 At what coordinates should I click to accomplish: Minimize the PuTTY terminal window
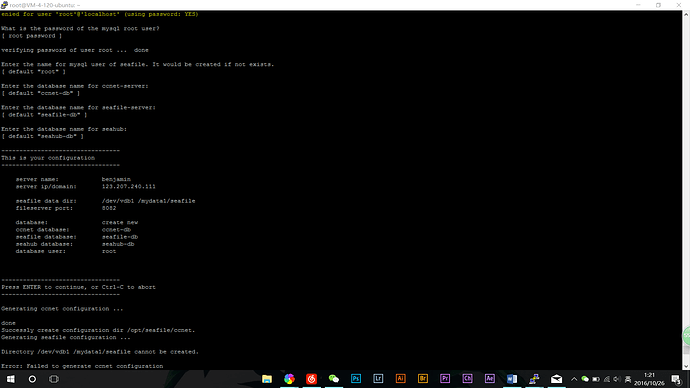(638, 5)
